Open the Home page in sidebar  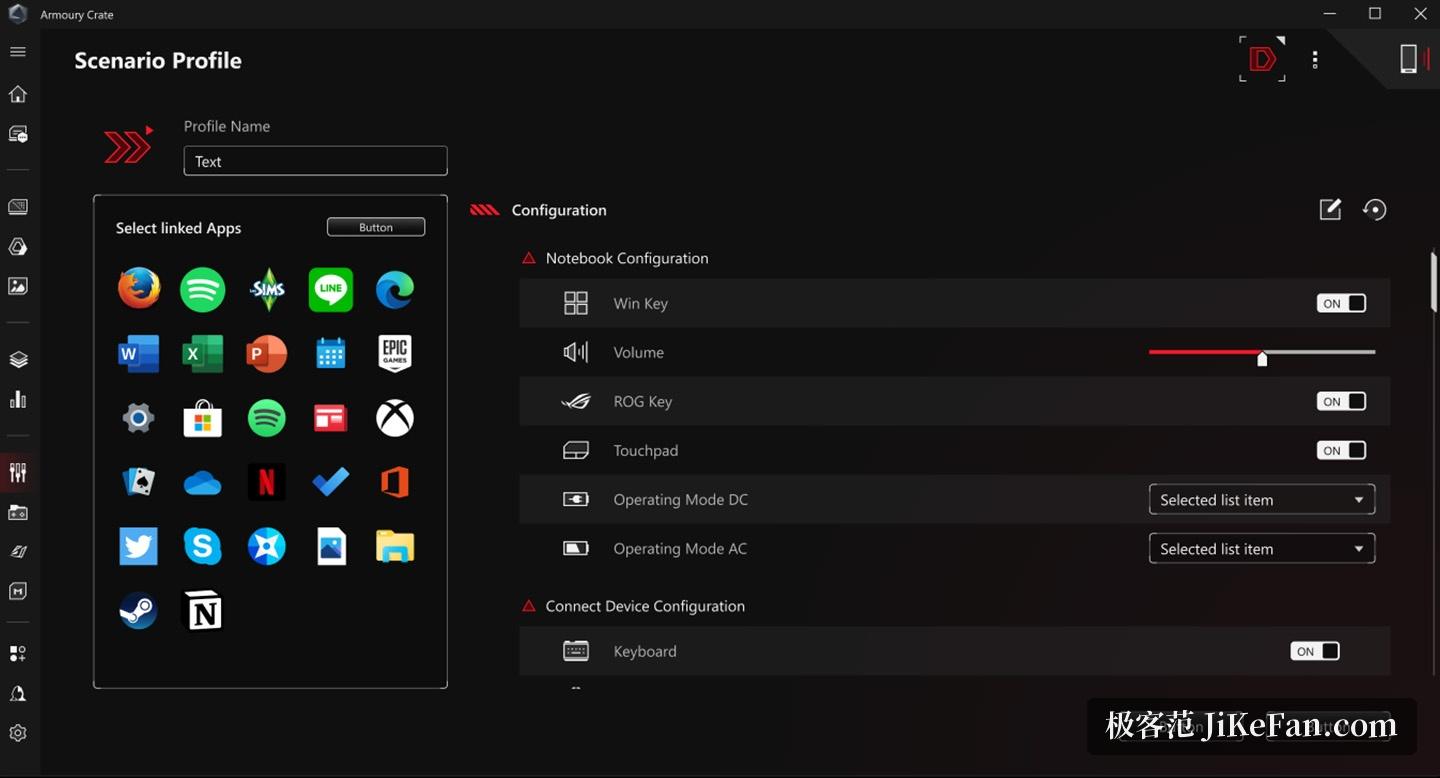17,94
